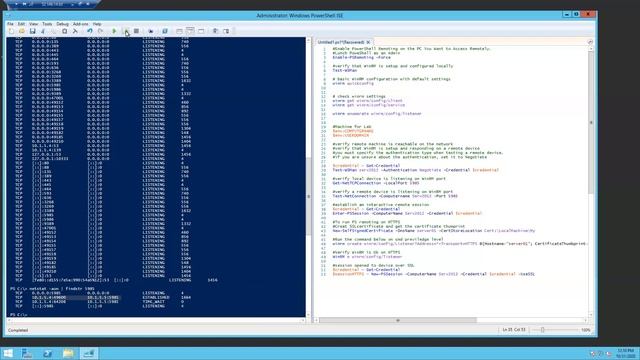Click the 'Test-WSMan' command on line 6
The width and height of the screenshot is (640, 360).
(344, 70)
